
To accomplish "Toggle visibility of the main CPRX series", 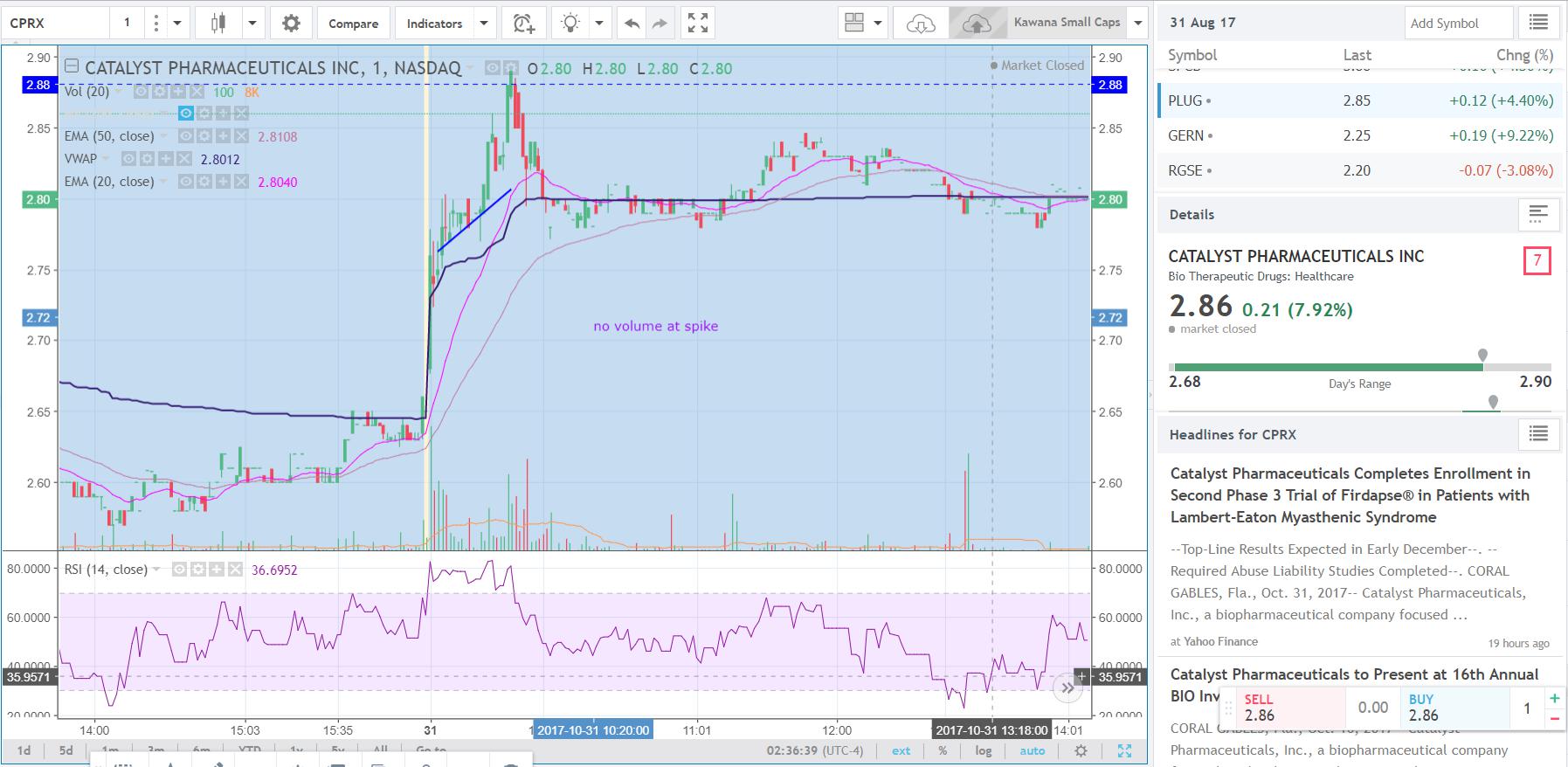I will click(x=493, y=68).
